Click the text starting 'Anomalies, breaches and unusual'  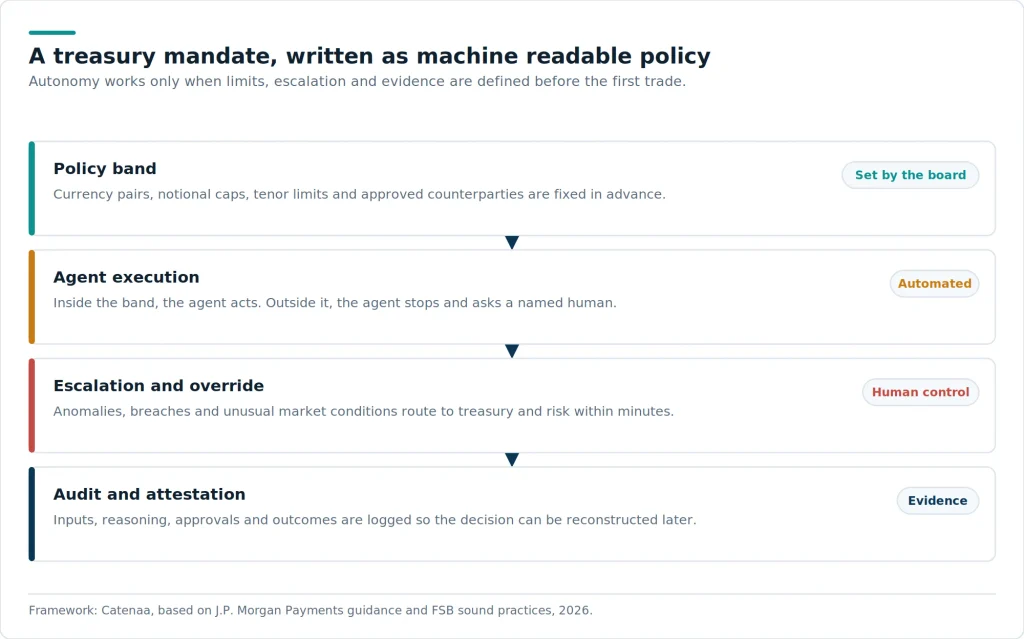pos(364,411)
